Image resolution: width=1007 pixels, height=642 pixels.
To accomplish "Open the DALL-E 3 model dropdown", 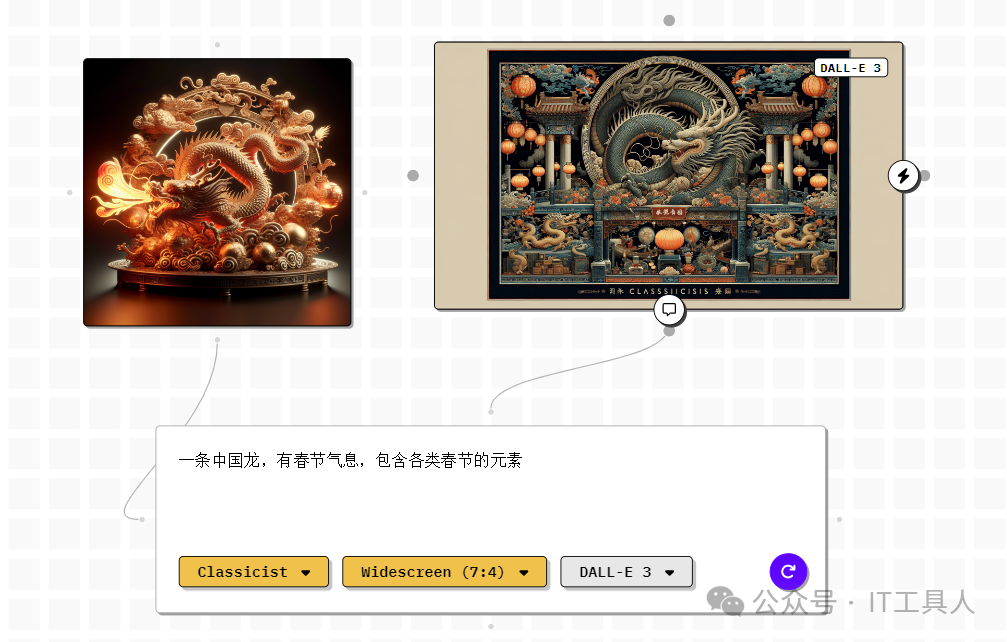I will coord(626,572).
